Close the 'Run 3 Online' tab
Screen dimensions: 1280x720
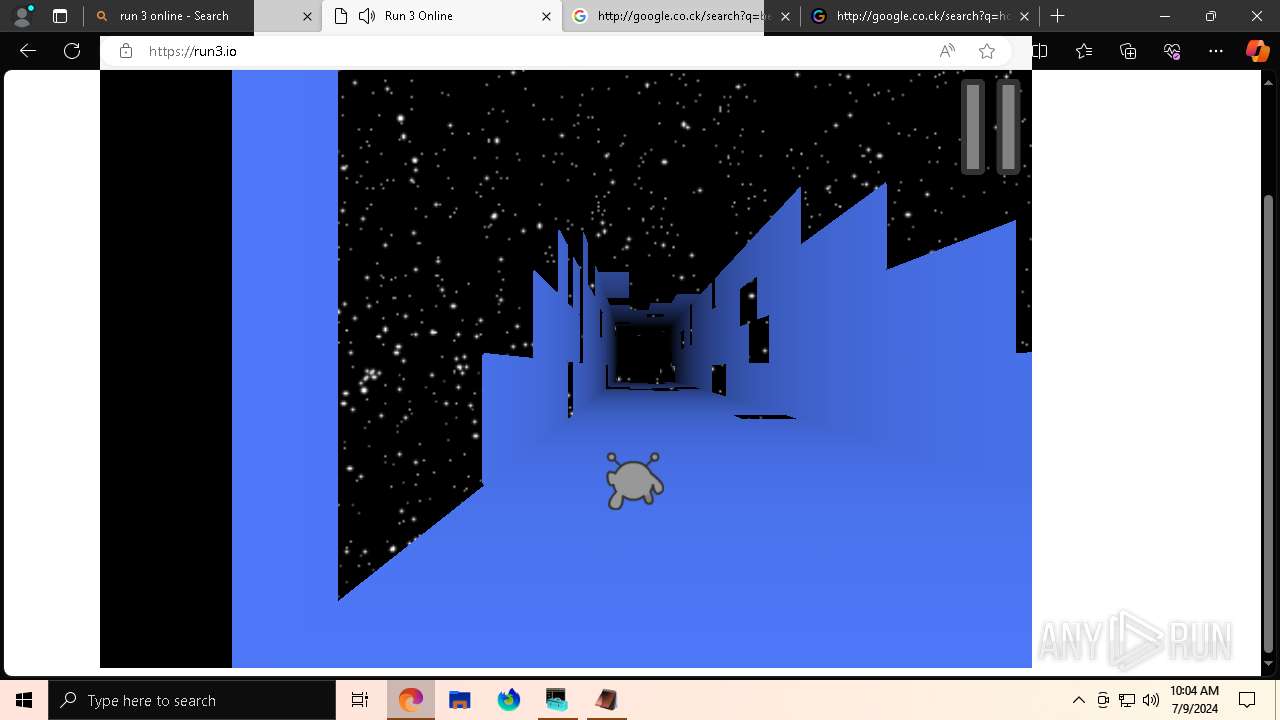click(546, 16)
